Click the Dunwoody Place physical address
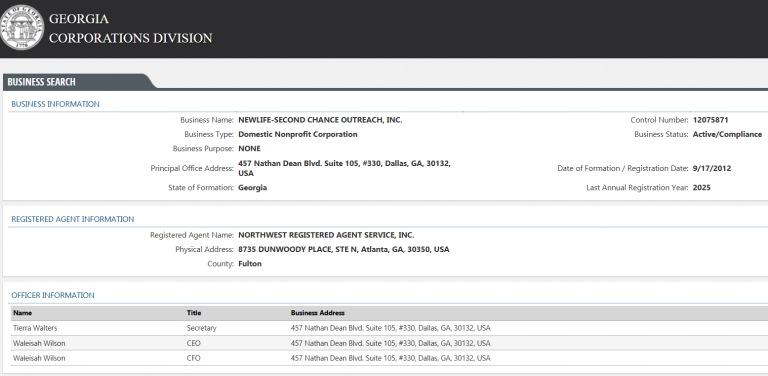This screenshot has height=376, width=768. pos(343,249)
